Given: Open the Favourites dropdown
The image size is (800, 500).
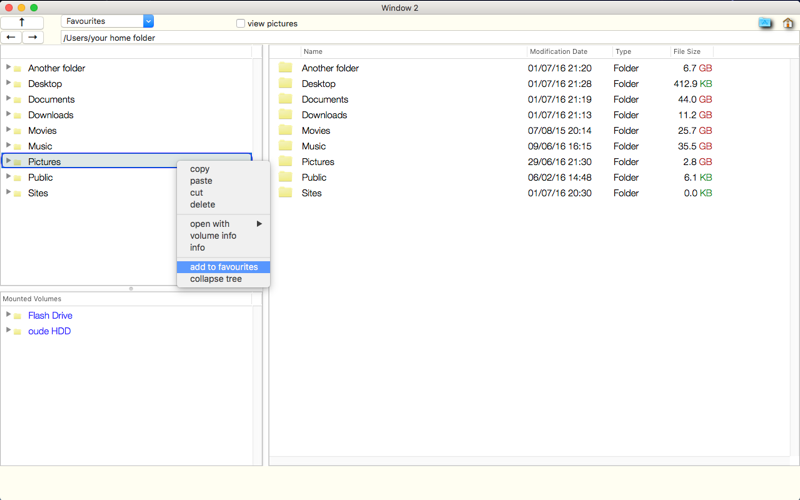Looking at the screenshot, I should click(x=148, y=21).
